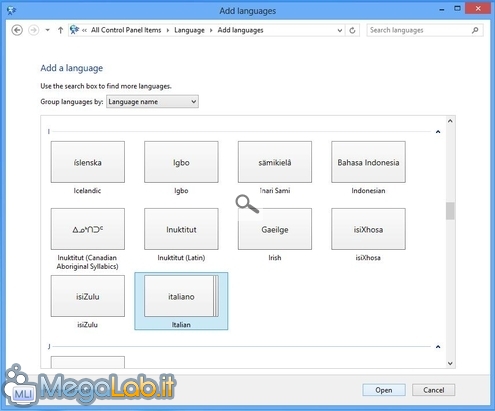
Task: Click the Cancel button
Action: point(433,390)
